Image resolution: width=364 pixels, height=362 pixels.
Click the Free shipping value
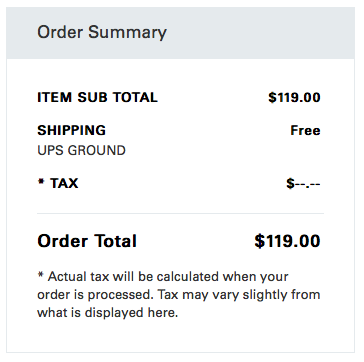click(x=305, y=130)
